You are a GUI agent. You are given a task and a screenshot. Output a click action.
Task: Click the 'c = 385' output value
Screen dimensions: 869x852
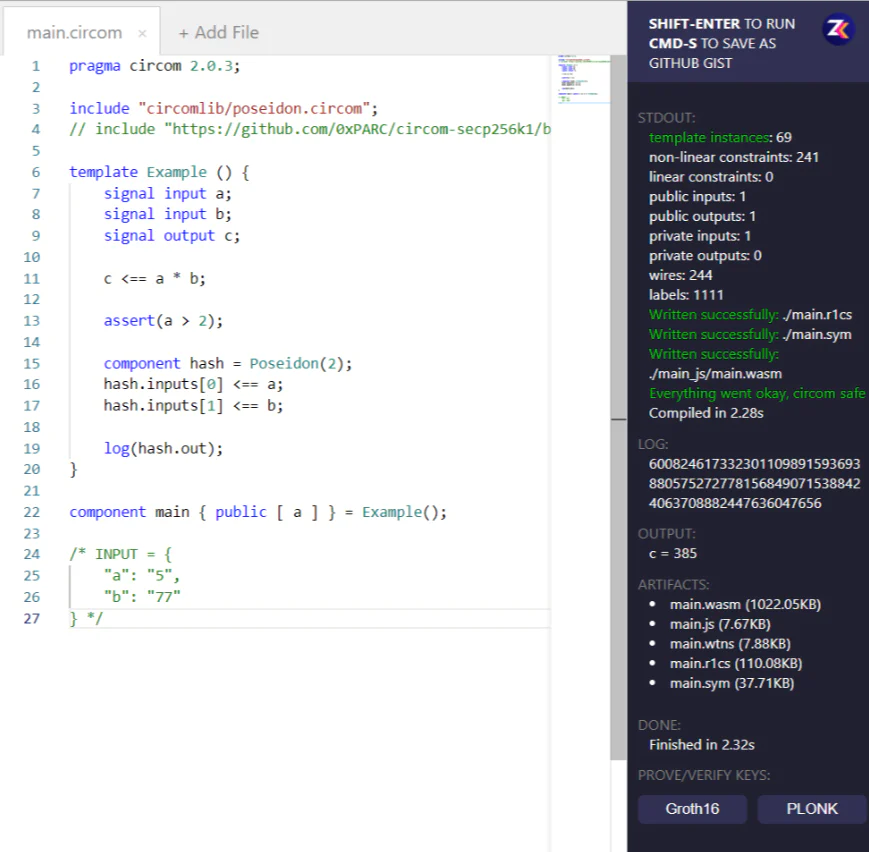tap(673, 553)
